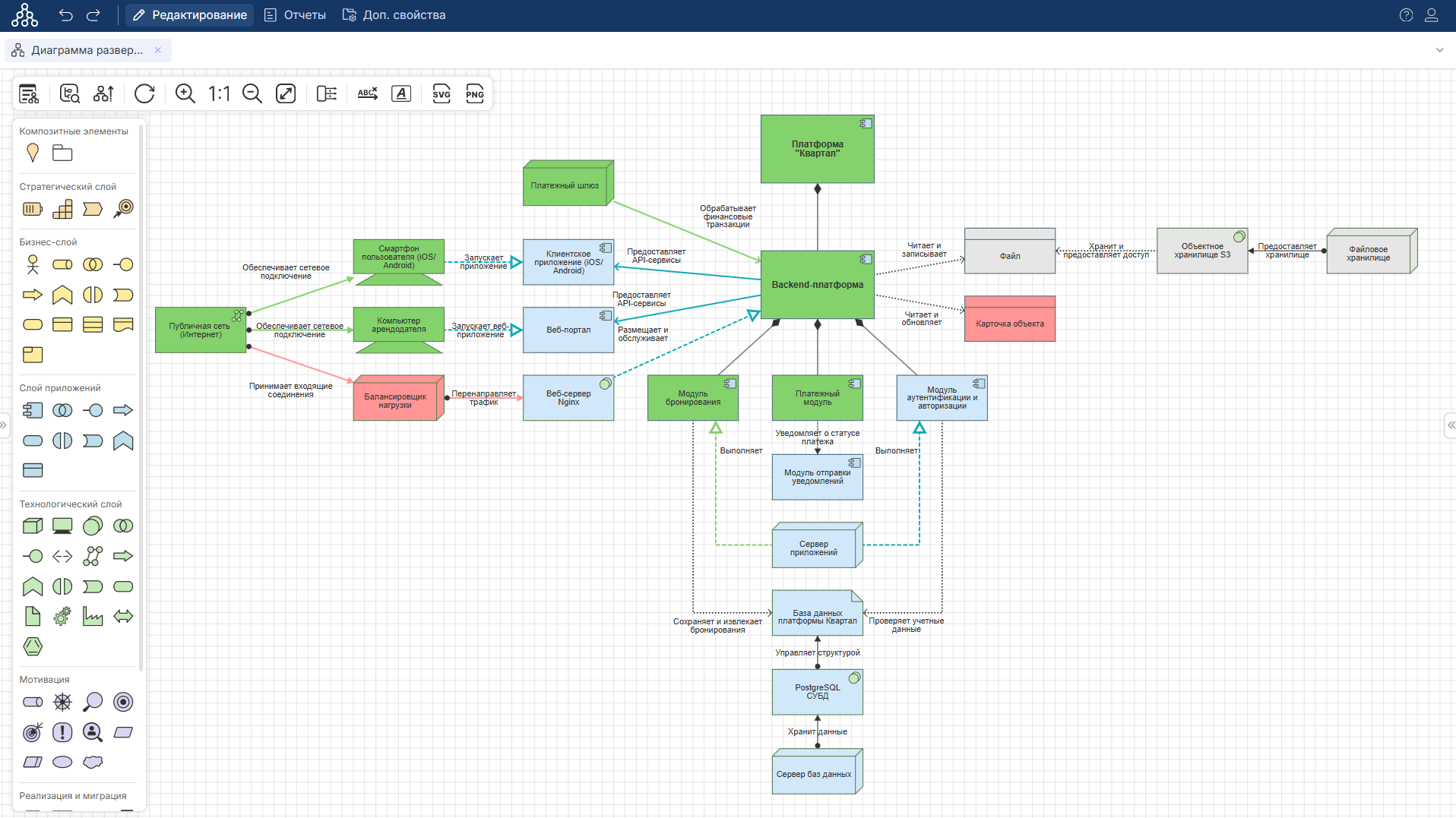Switch to Редактирование mode
1456x818 pixels.
[190, 15]
